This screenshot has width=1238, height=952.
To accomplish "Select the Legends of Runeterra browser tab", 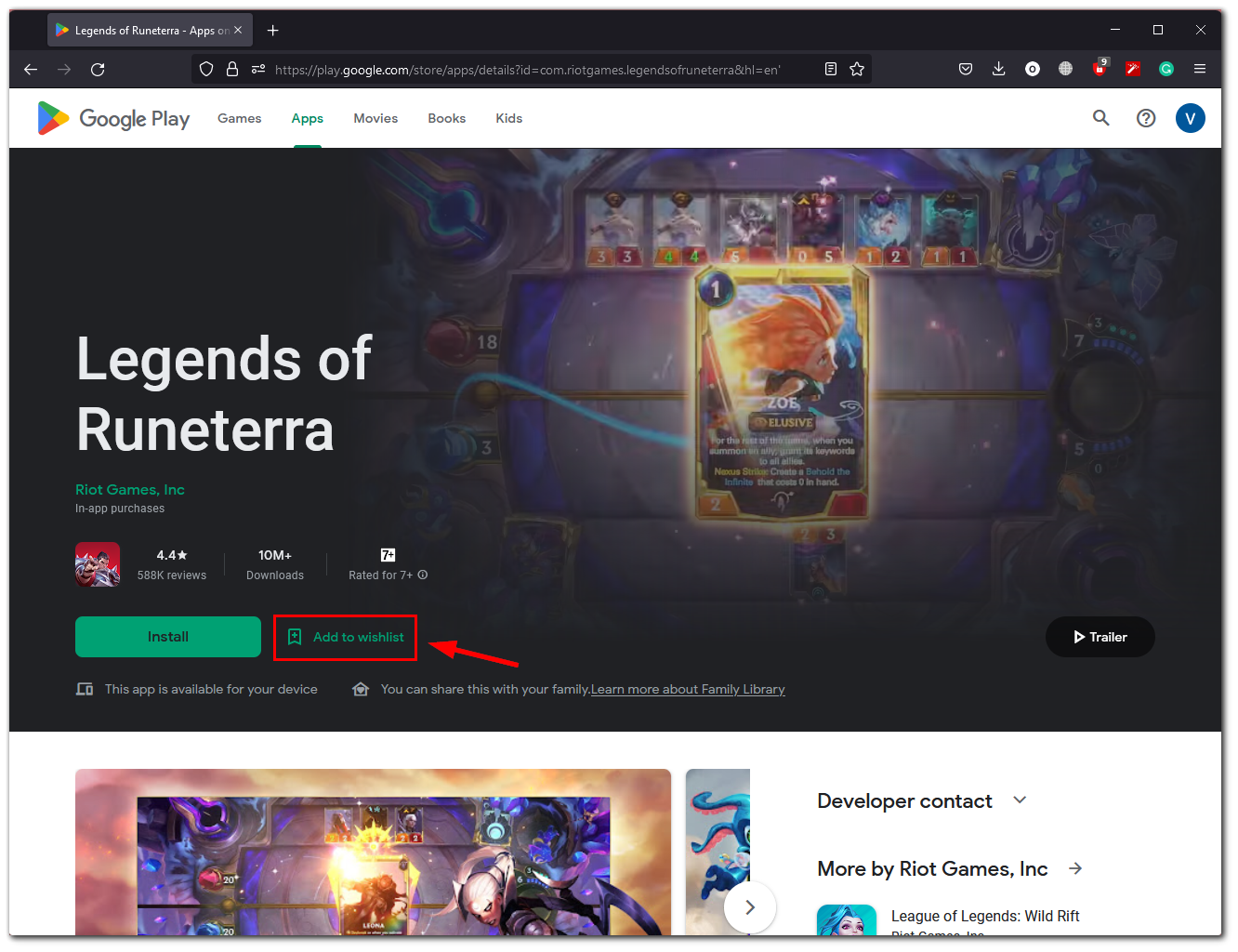I will click(150, 31).
